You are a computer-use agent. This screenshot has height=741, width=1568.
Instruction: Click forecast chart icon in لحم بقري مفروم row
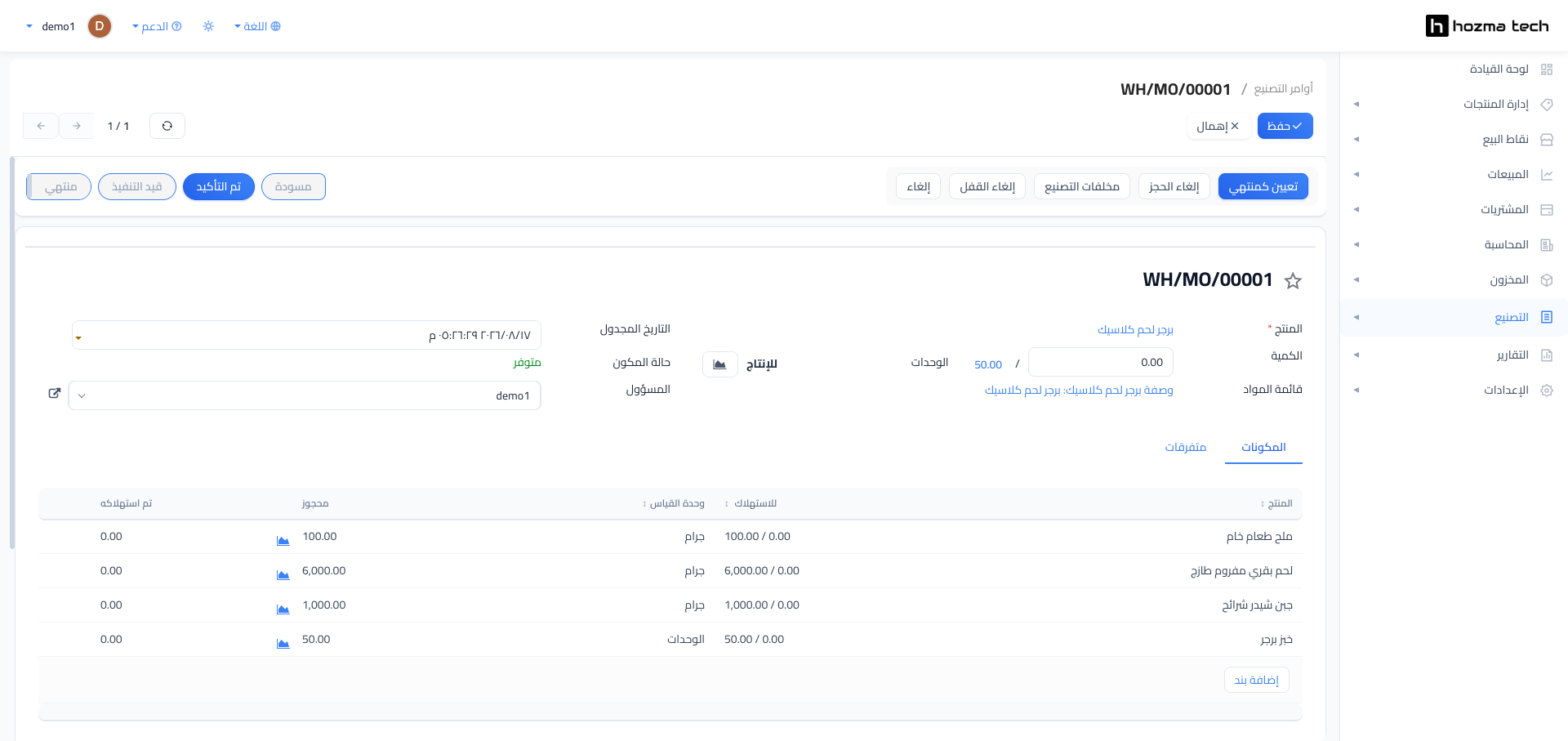(283, 575)
